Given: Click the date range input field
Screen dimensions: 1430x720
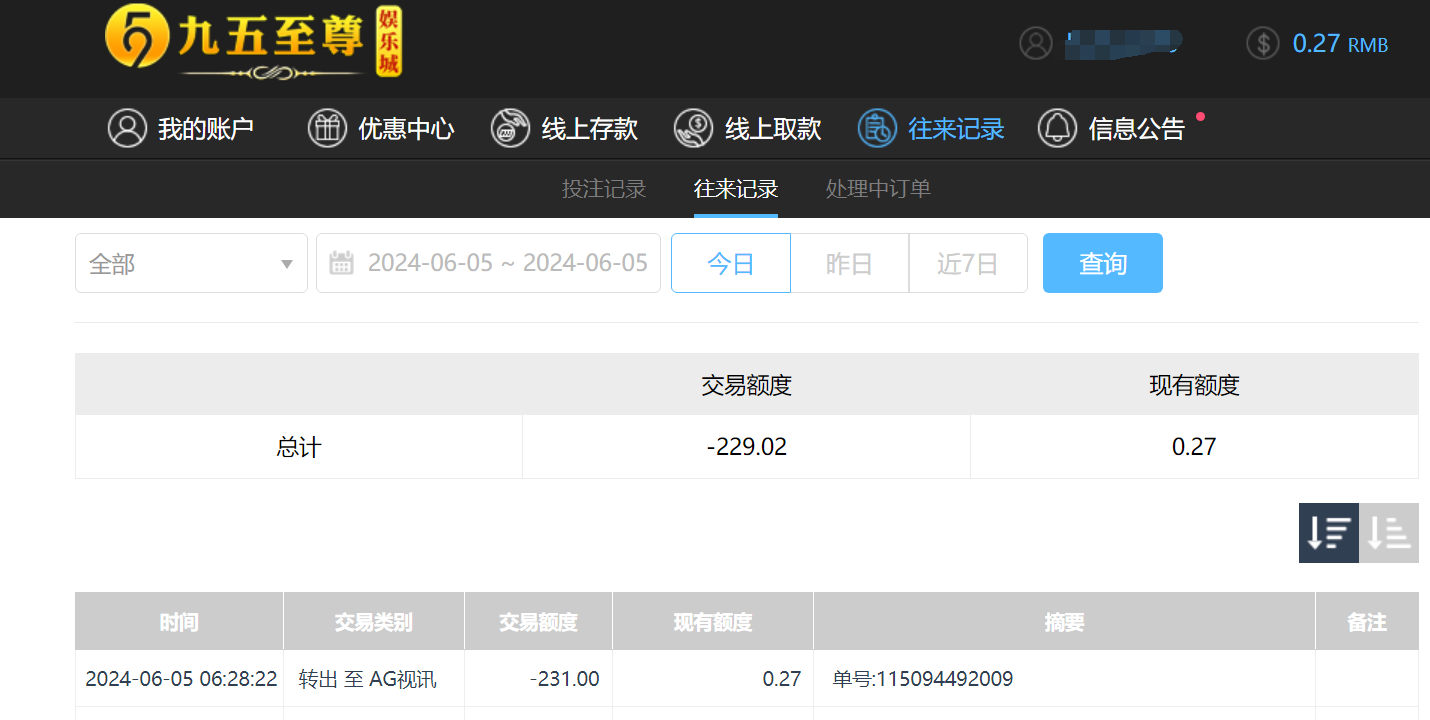Looking at the screenshot, I should 488,262.
